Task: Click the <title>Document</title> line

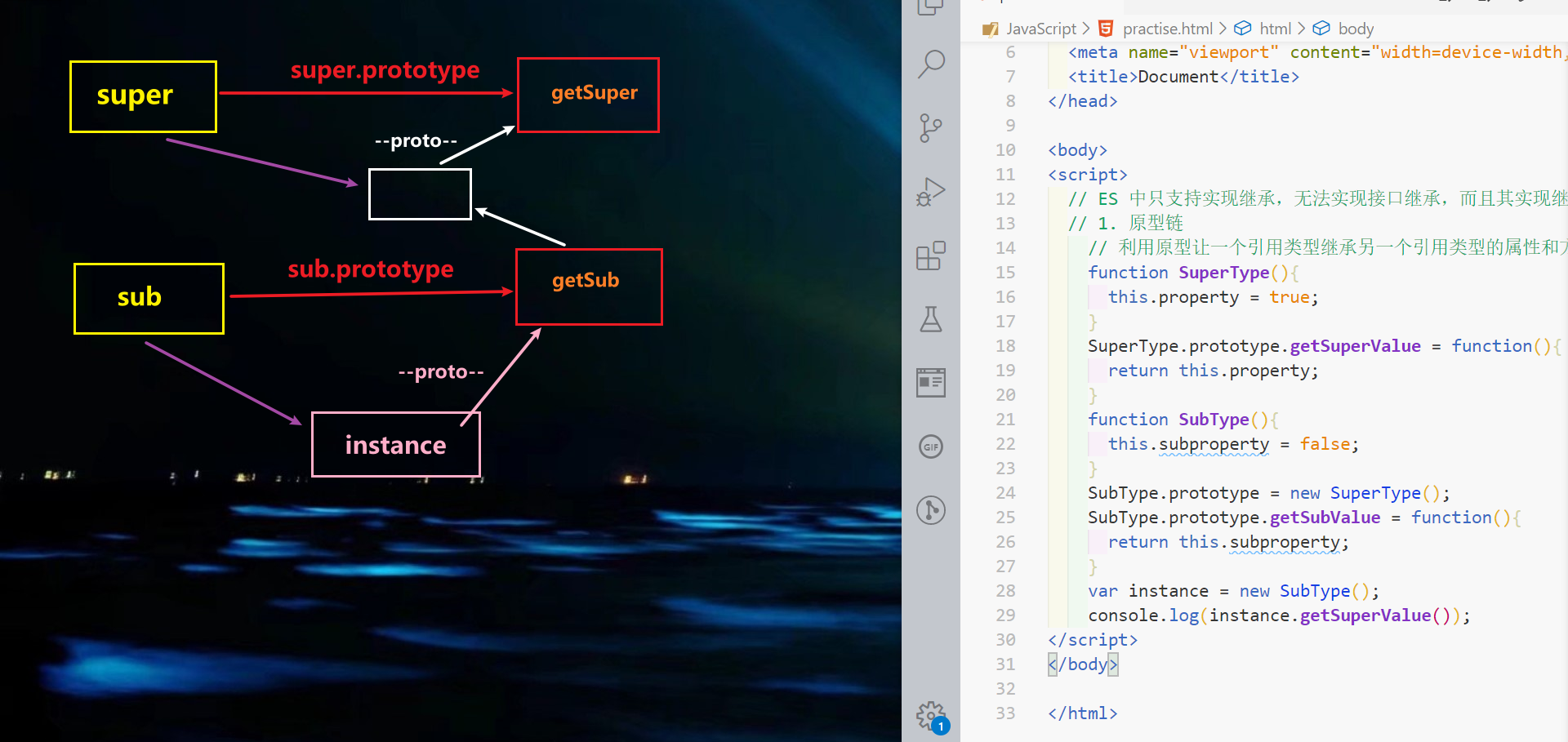Action: tap(1184, 77)
